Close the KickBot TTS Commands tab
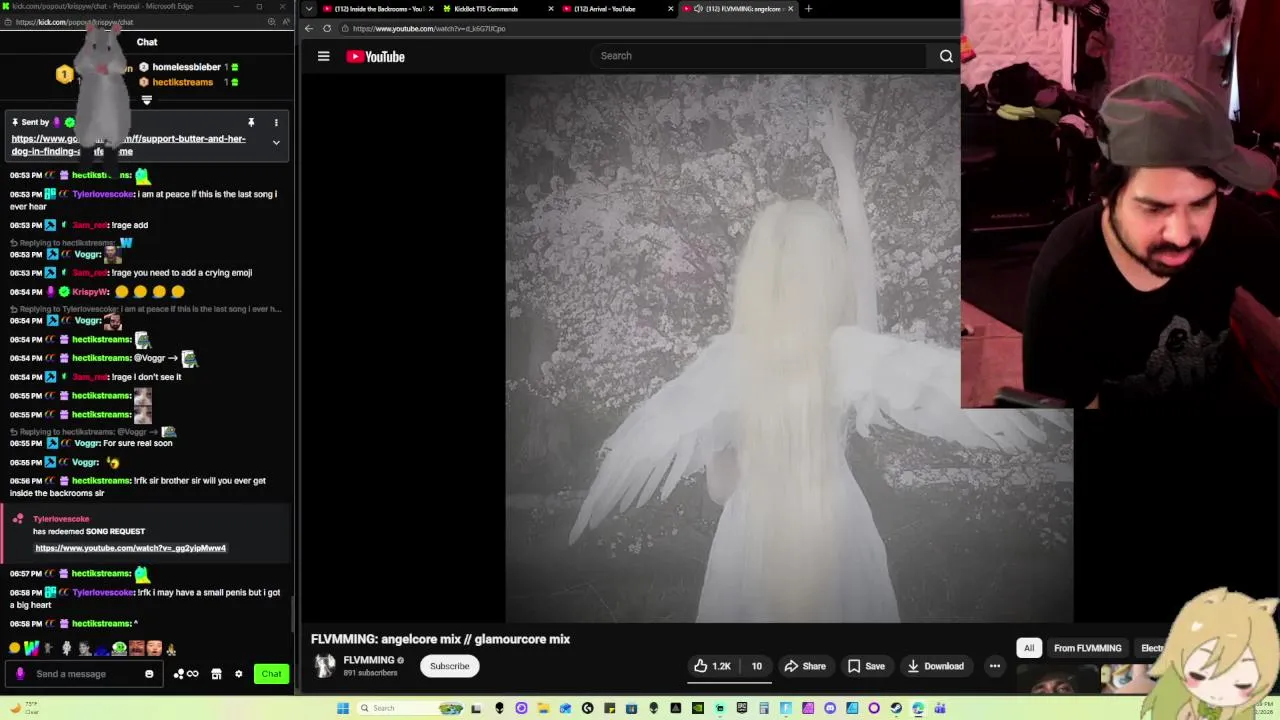The width and height of the screenshot is (1280, 720). (x=550, y=9)
